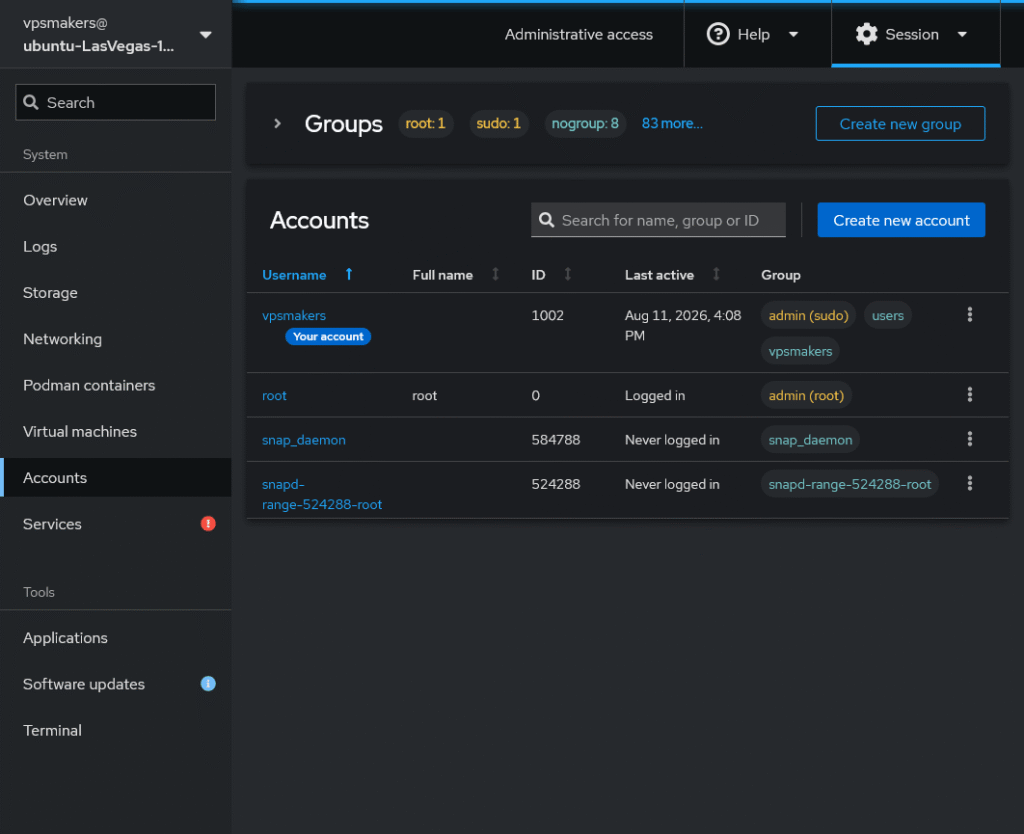Open kebab menu for vpsmakers account

coord(969,315)
